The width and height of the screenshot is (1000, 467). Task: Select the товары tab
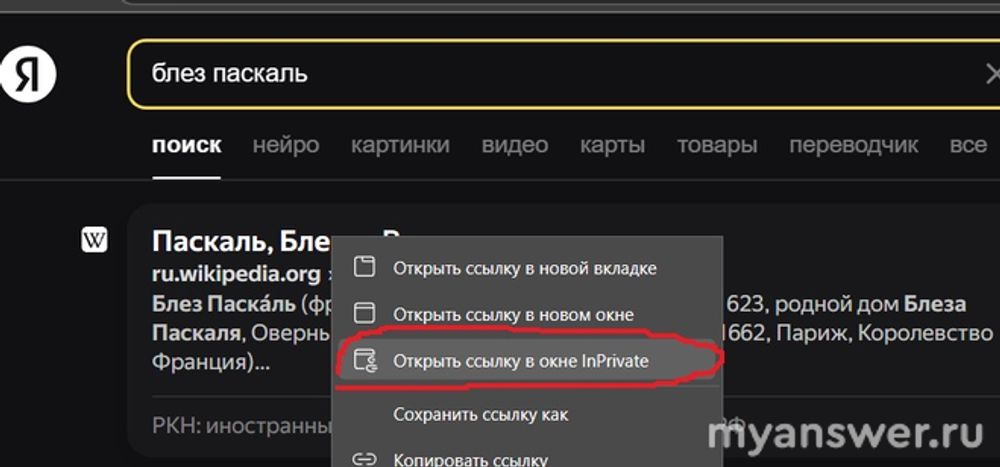click(x=716, y=145)
